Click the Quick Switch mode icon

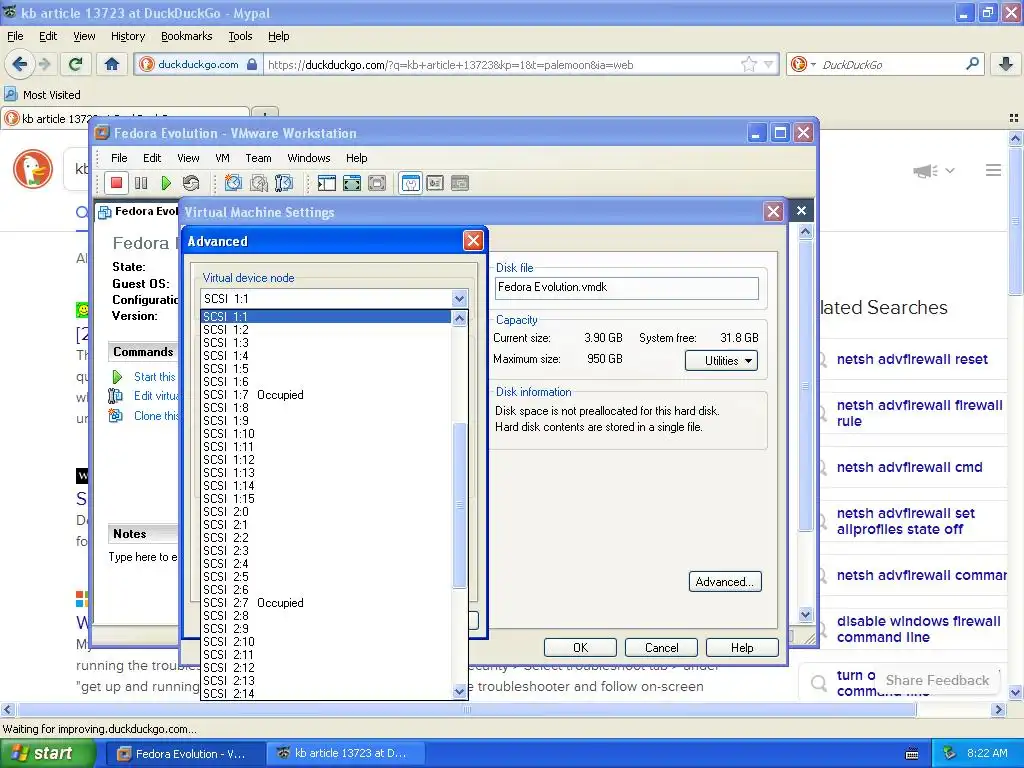pyautogui.click(x=377, y=184)
